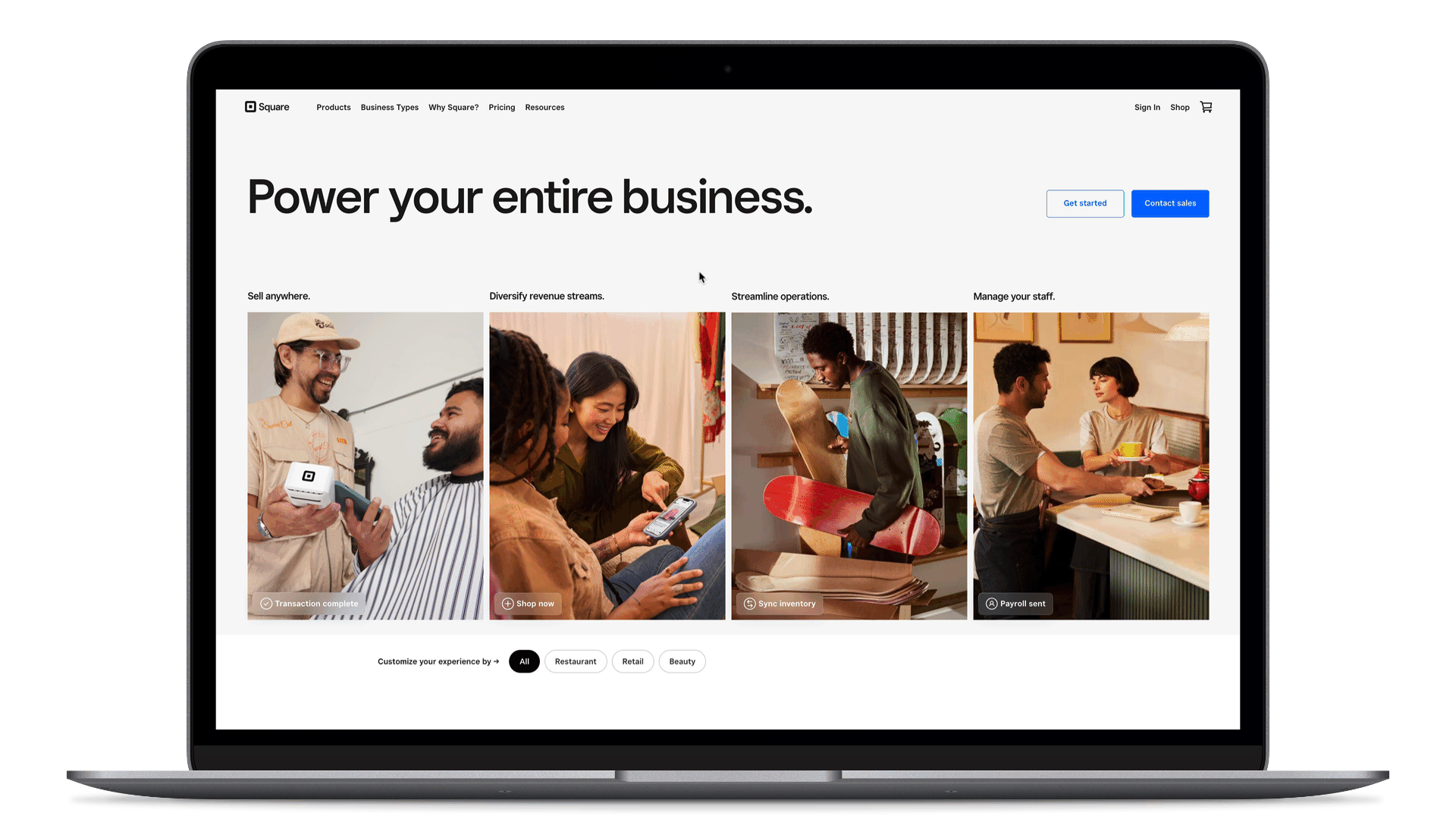Click the Transaction complete checkmark icon
This screenshot has width=1456, height=819.
click(x=265, y=603)
